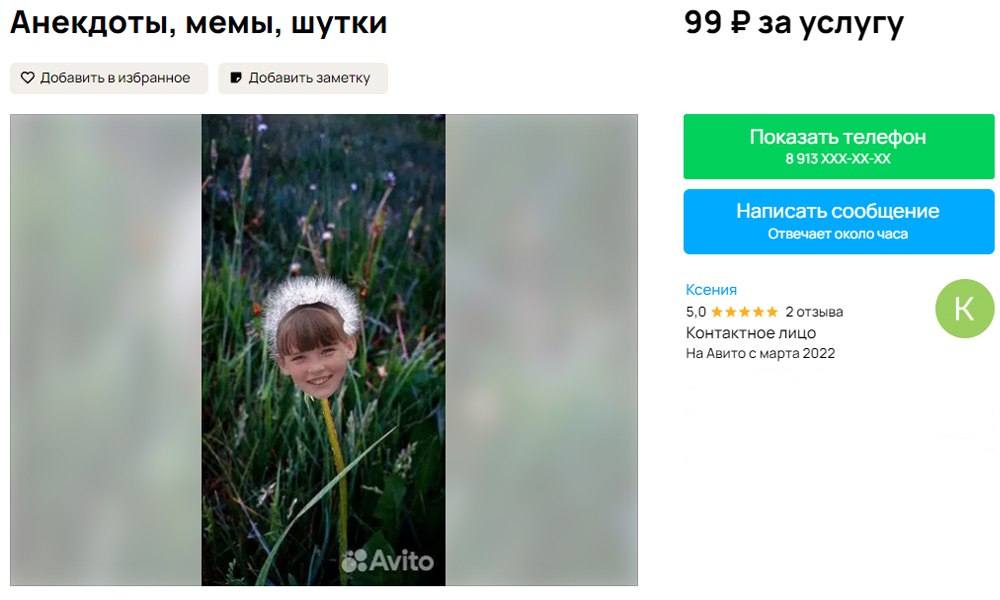Click the blurred left side of gallery
The width and height of the screenshot is (1000, 600).
pyautogui.click(x=106, y=349)
